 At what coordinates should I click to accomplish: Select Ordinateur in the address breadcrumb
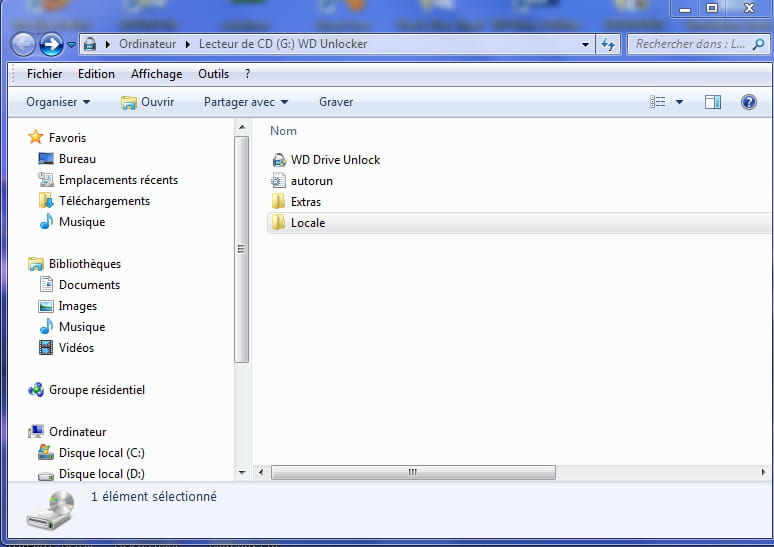(x=148, y=44)
